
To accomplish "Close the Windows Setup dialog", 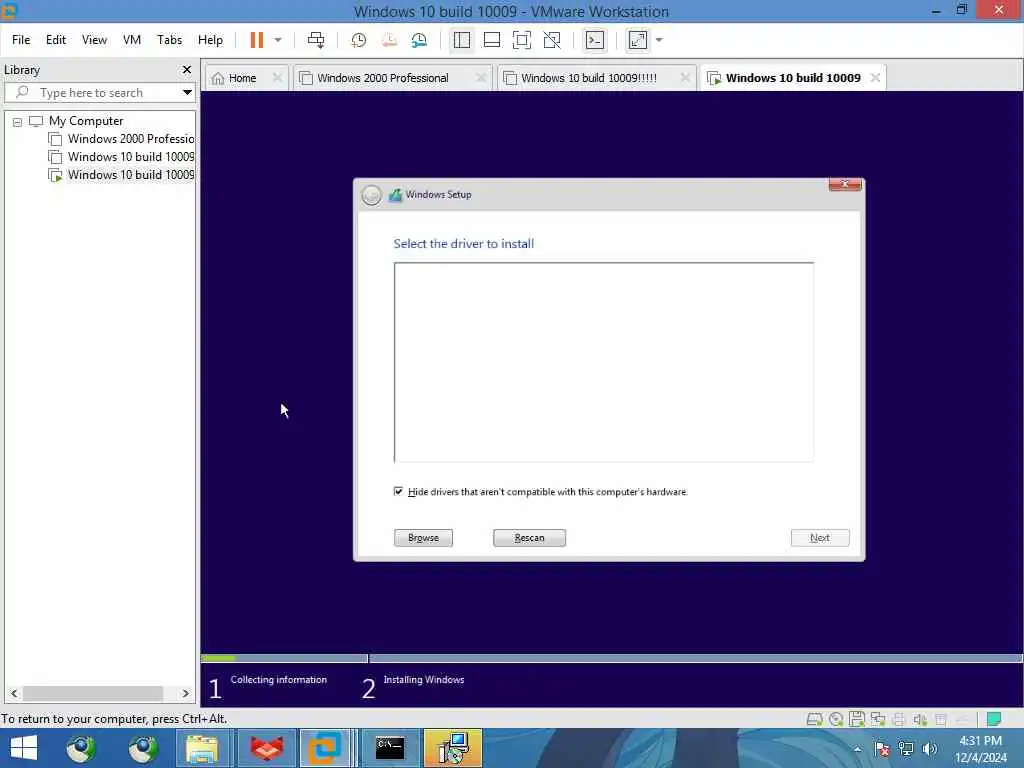I will click(845, 184).
